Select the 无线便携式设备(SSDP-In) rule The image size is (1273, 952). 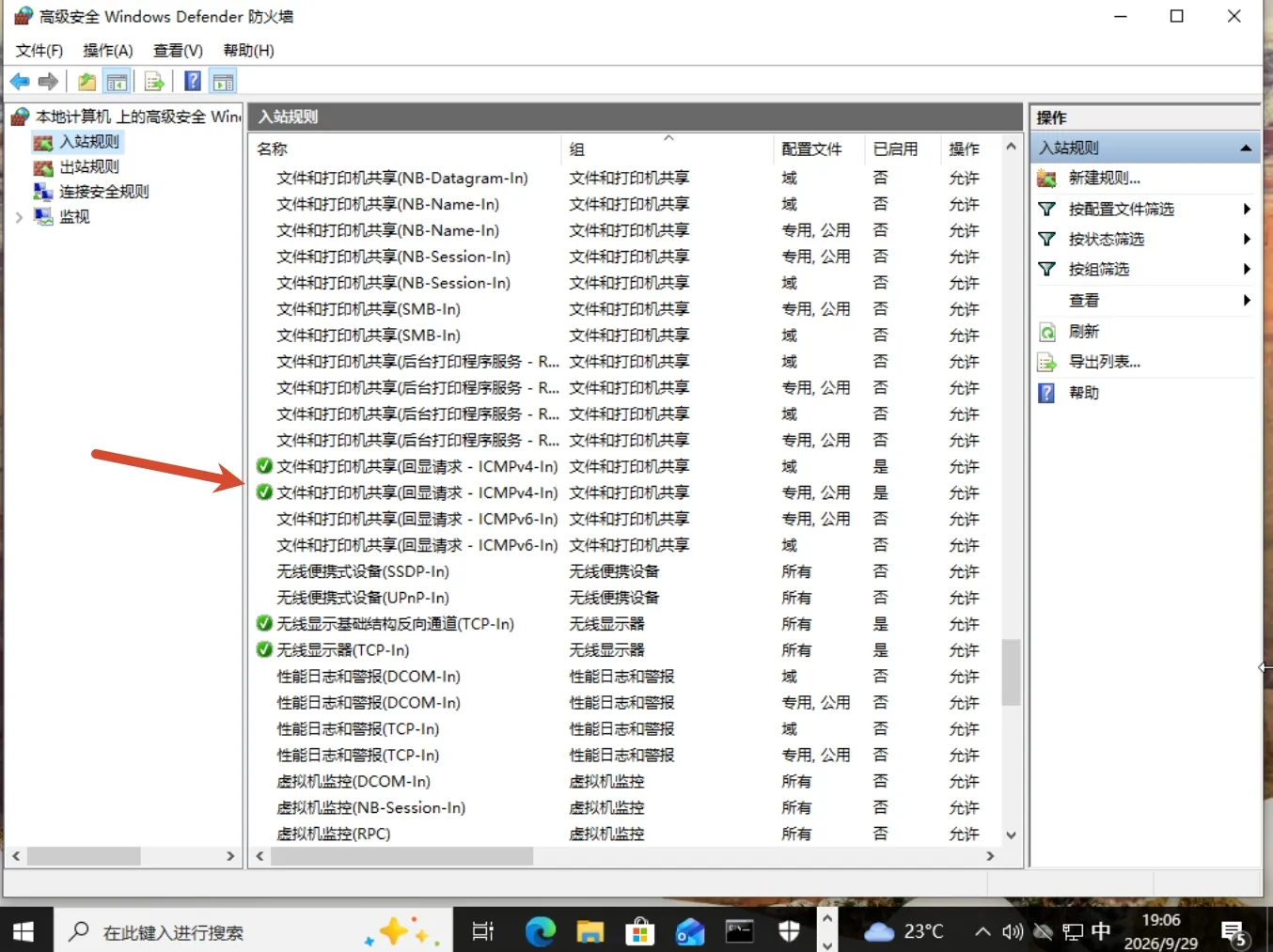(x=363, y=571)
